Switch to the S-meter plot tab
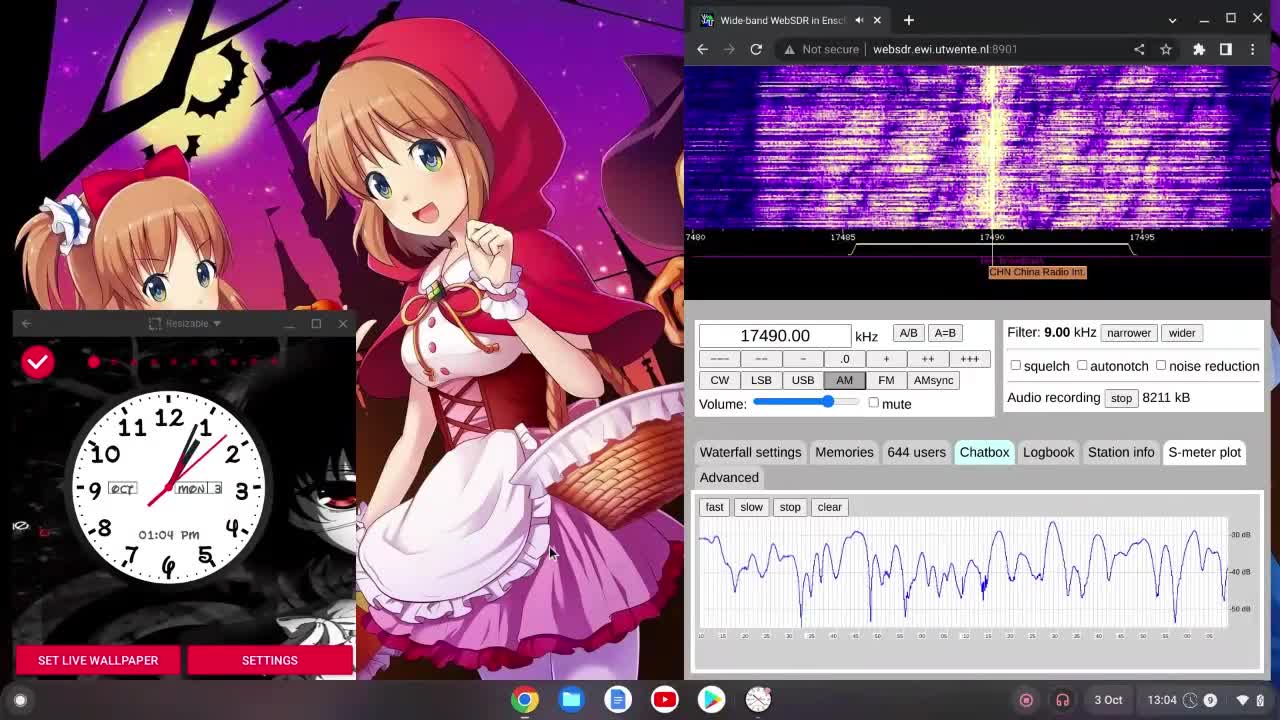Image resolution: width=1280 pixels, height=720 pixels. pos(1204,452)
